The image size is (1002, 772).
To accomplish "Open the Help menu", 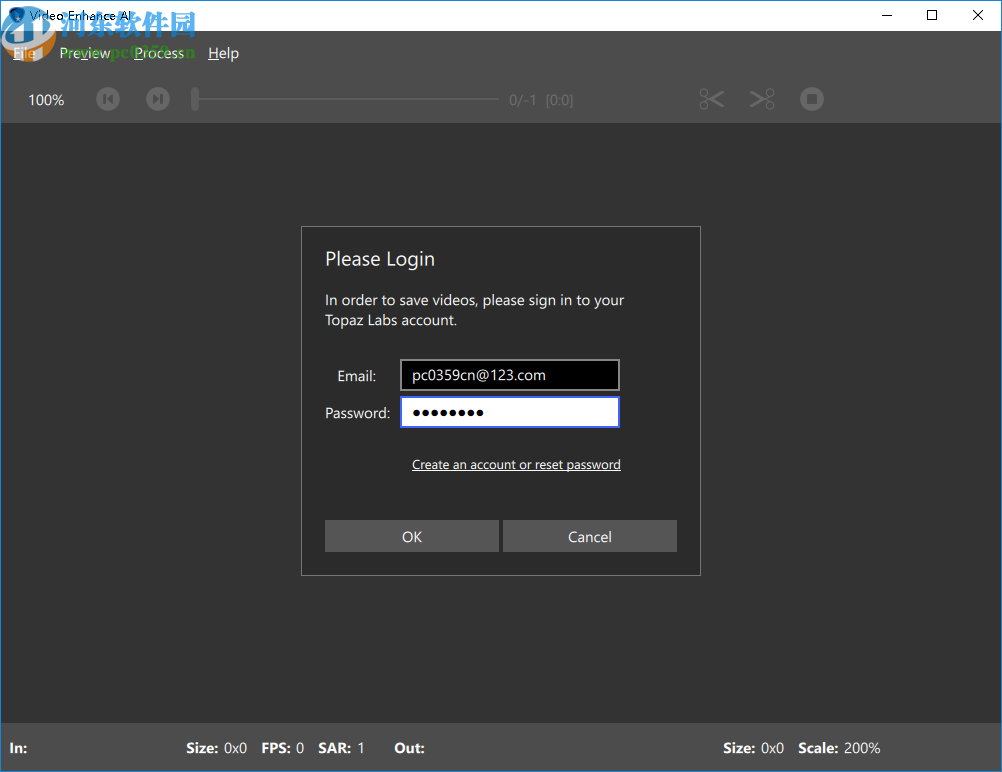I will pos(223,53).
